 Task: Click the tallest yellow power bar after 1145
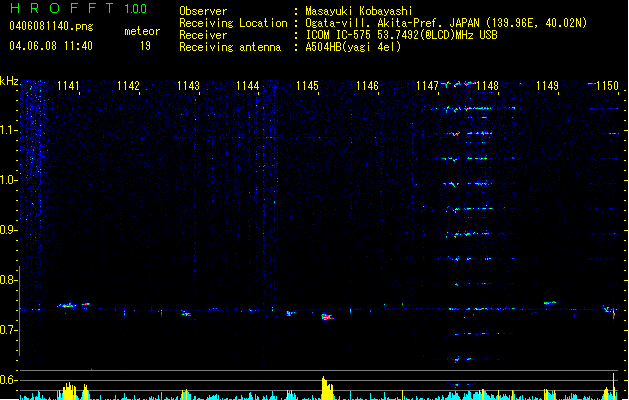click(x=327, y=388)
